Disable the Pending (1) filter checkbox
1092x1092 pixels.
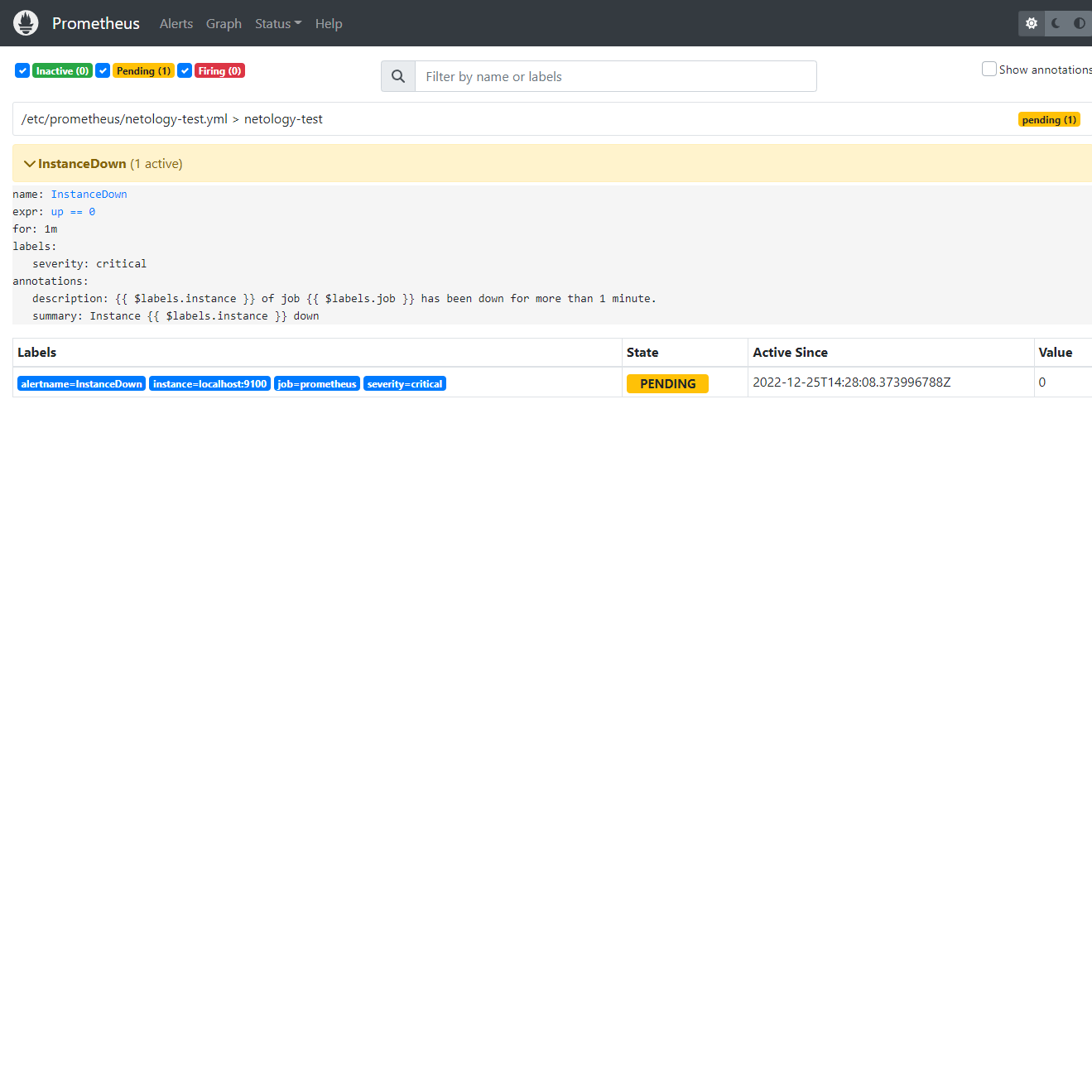click(x=103, y=70)
